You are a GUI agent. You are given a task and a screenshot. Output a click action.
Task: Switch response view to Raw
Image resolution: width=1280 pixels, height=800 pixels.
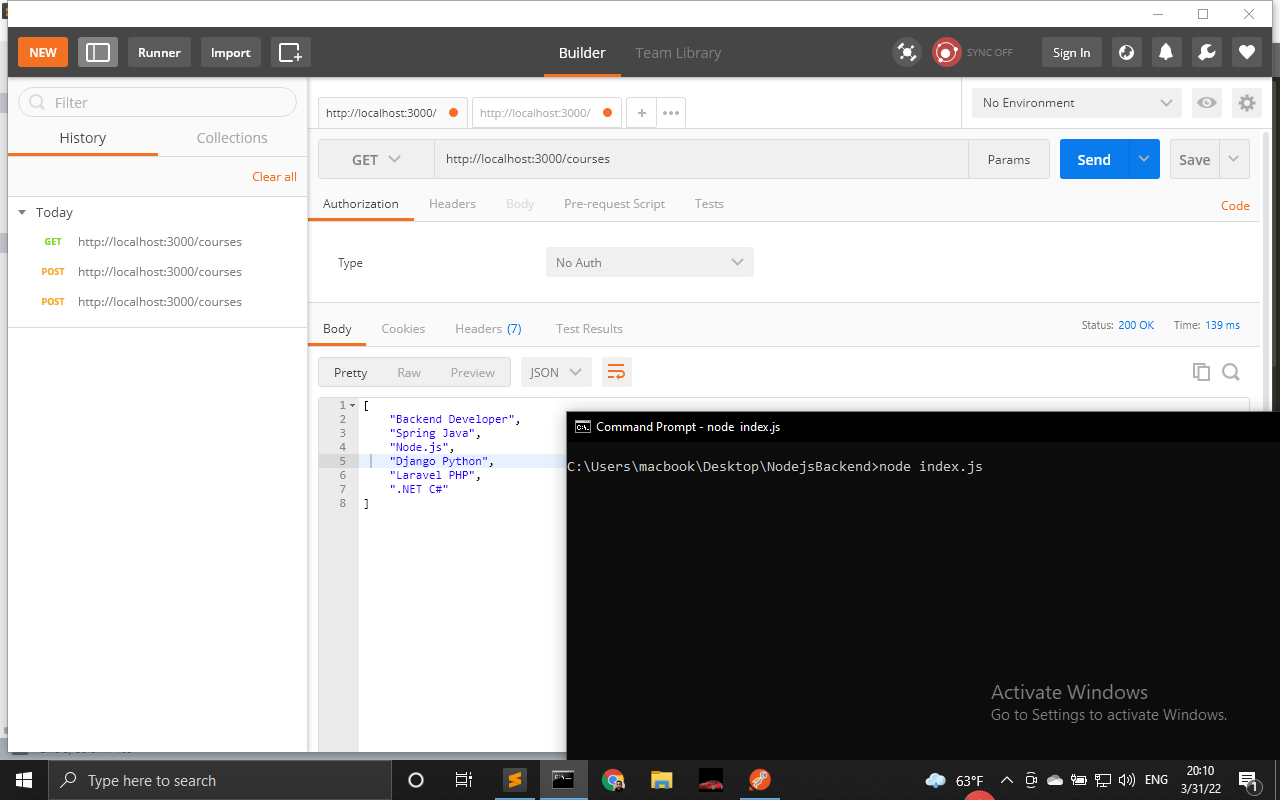pyautogui.click(x=409, y=372)
